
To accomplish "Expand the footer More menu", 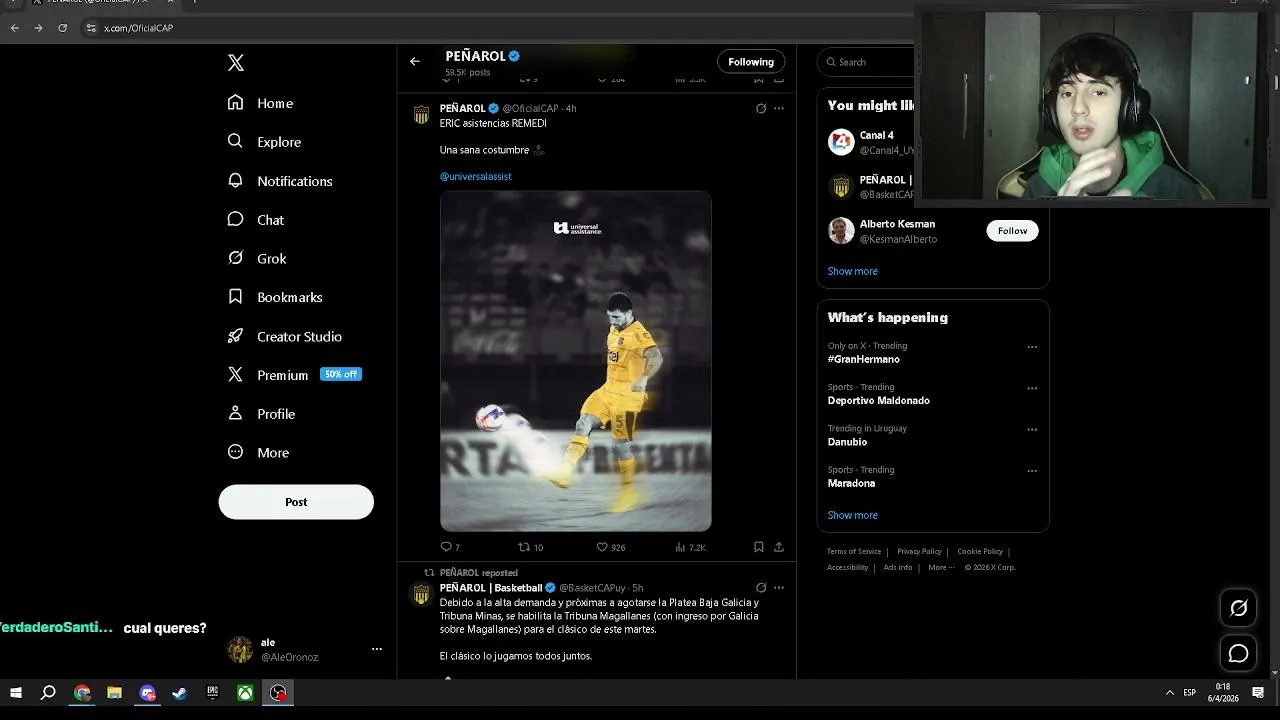I will [941, 567].
